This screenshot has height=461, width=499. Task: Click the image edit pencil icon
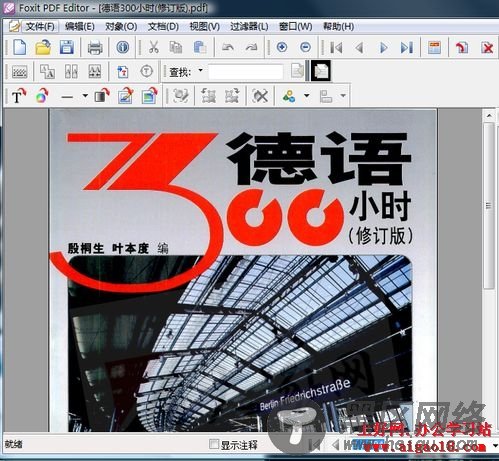pyautogui.click(x=125, y=96)
